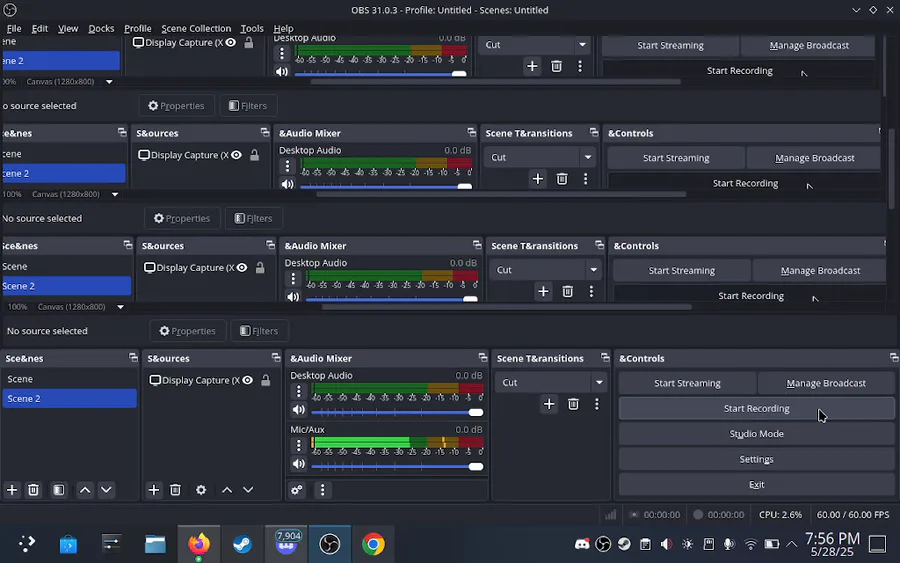
Task: Remove source with the Sources toolbar trash icon
Action: [x=176, y=490]
